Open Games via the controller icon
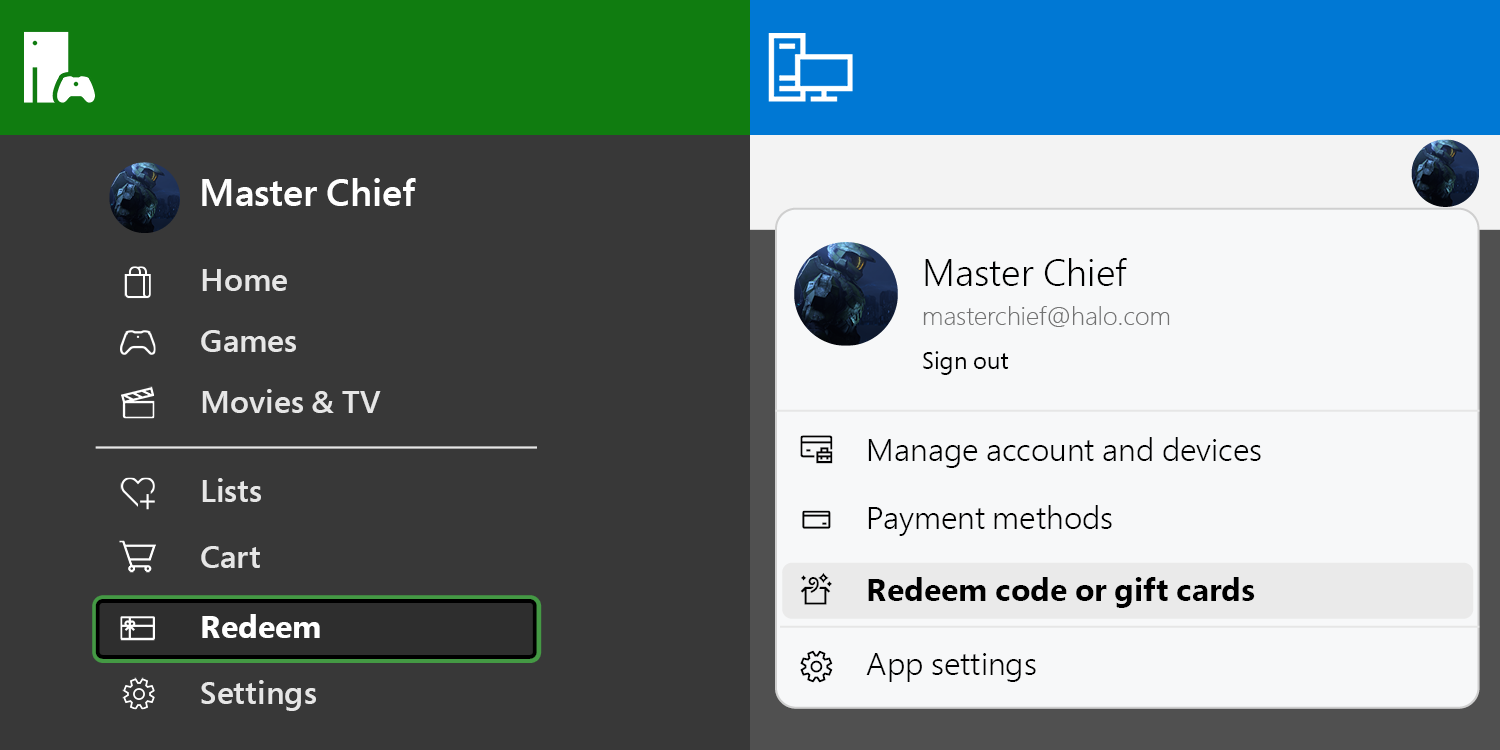The width and height of the screenshot is (1500, 750). pos(137,343)
